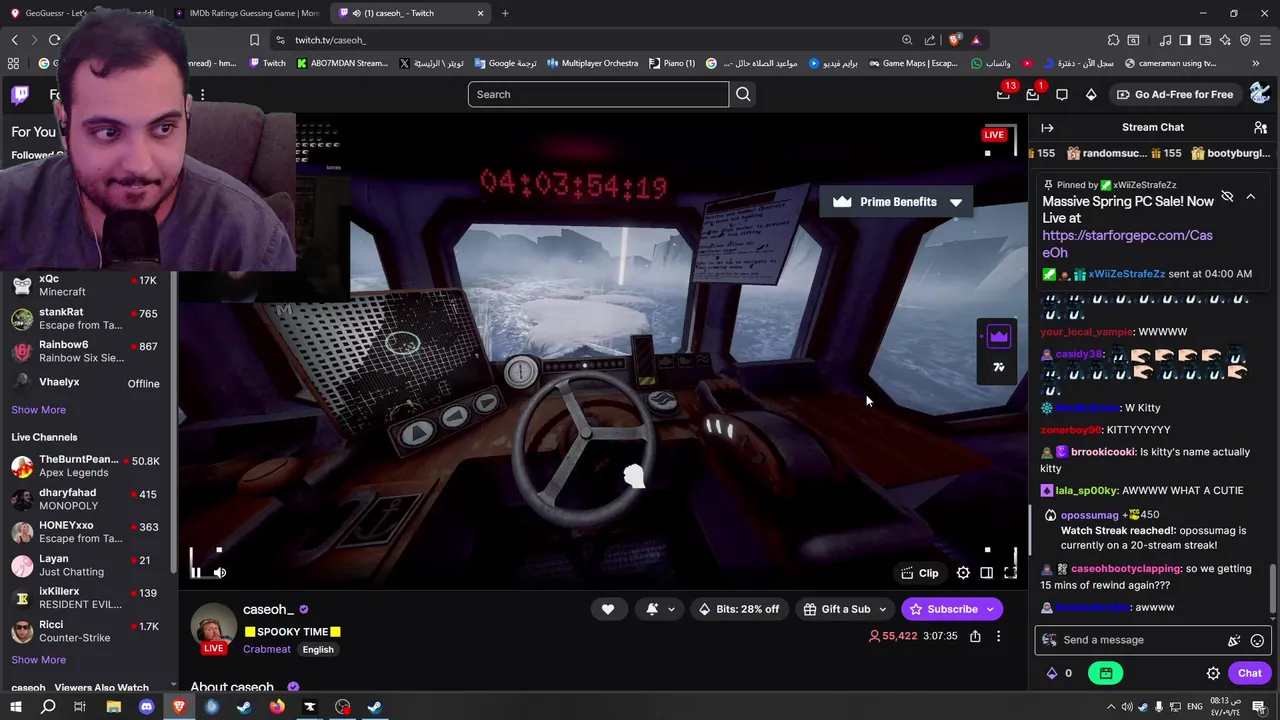Open chat settings gear icon
Screen dimensions: 1280x720
pyautogui.click(x=1213, y=674)
